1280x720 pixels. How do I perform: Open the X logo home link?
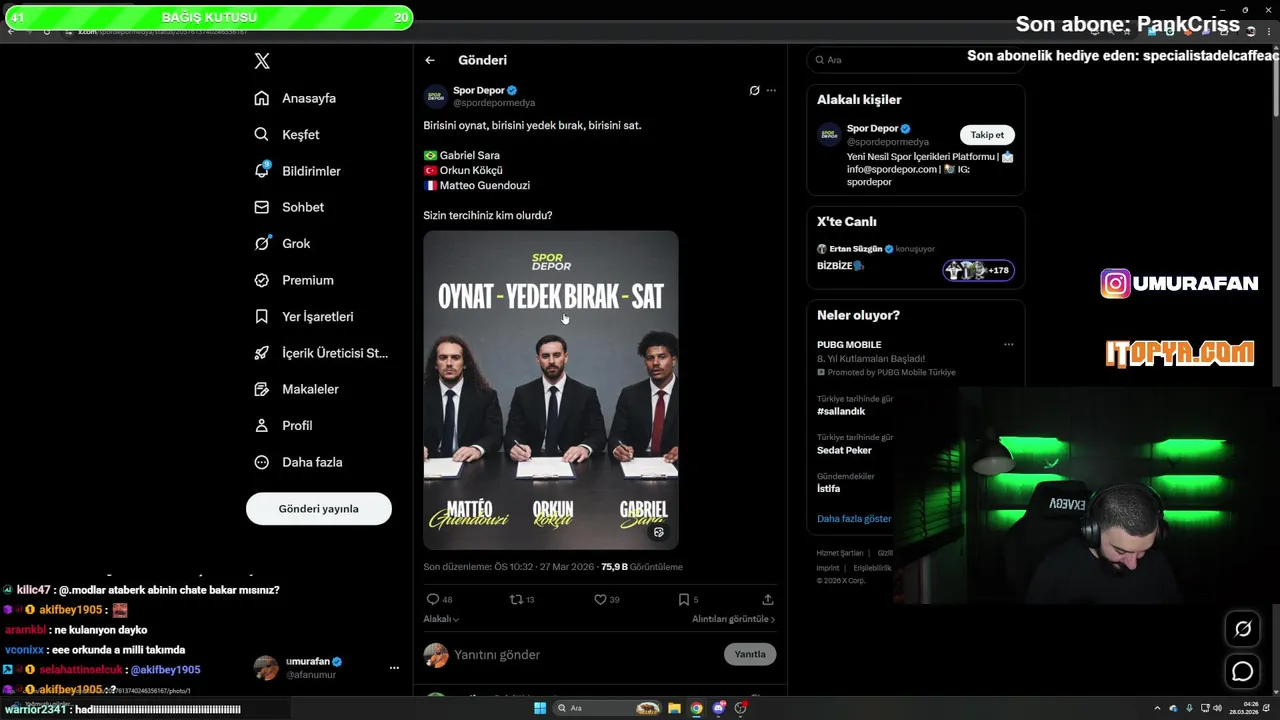[262, 61]
